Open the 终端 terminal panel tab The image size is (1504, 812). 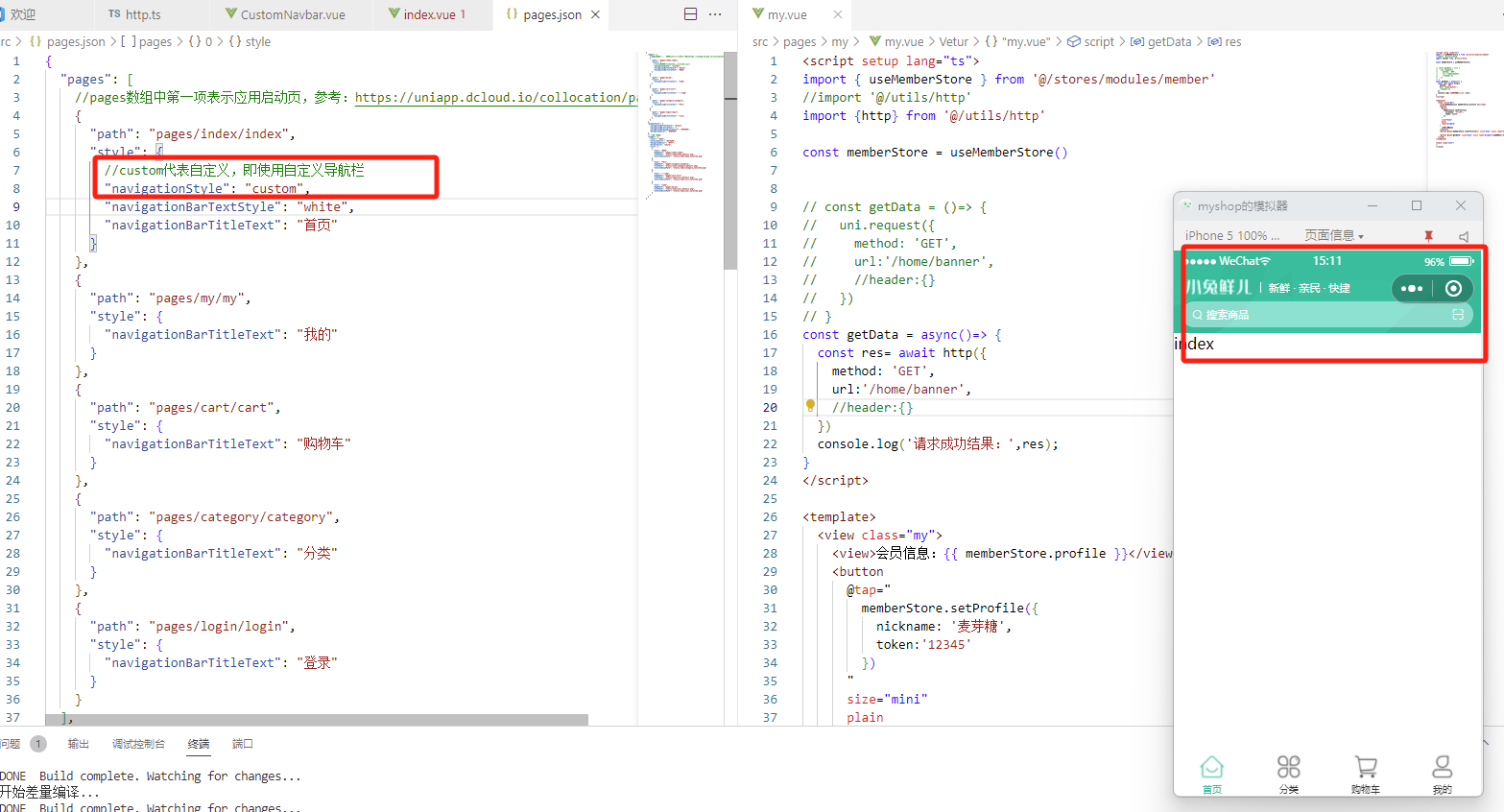point(199,744)
